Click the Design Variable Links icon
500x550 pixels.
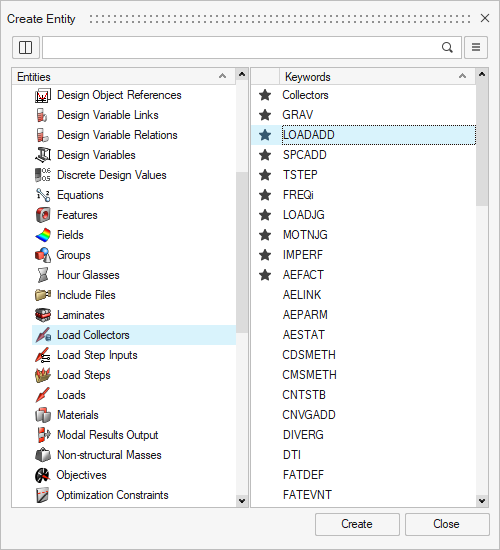coord(43,115)
